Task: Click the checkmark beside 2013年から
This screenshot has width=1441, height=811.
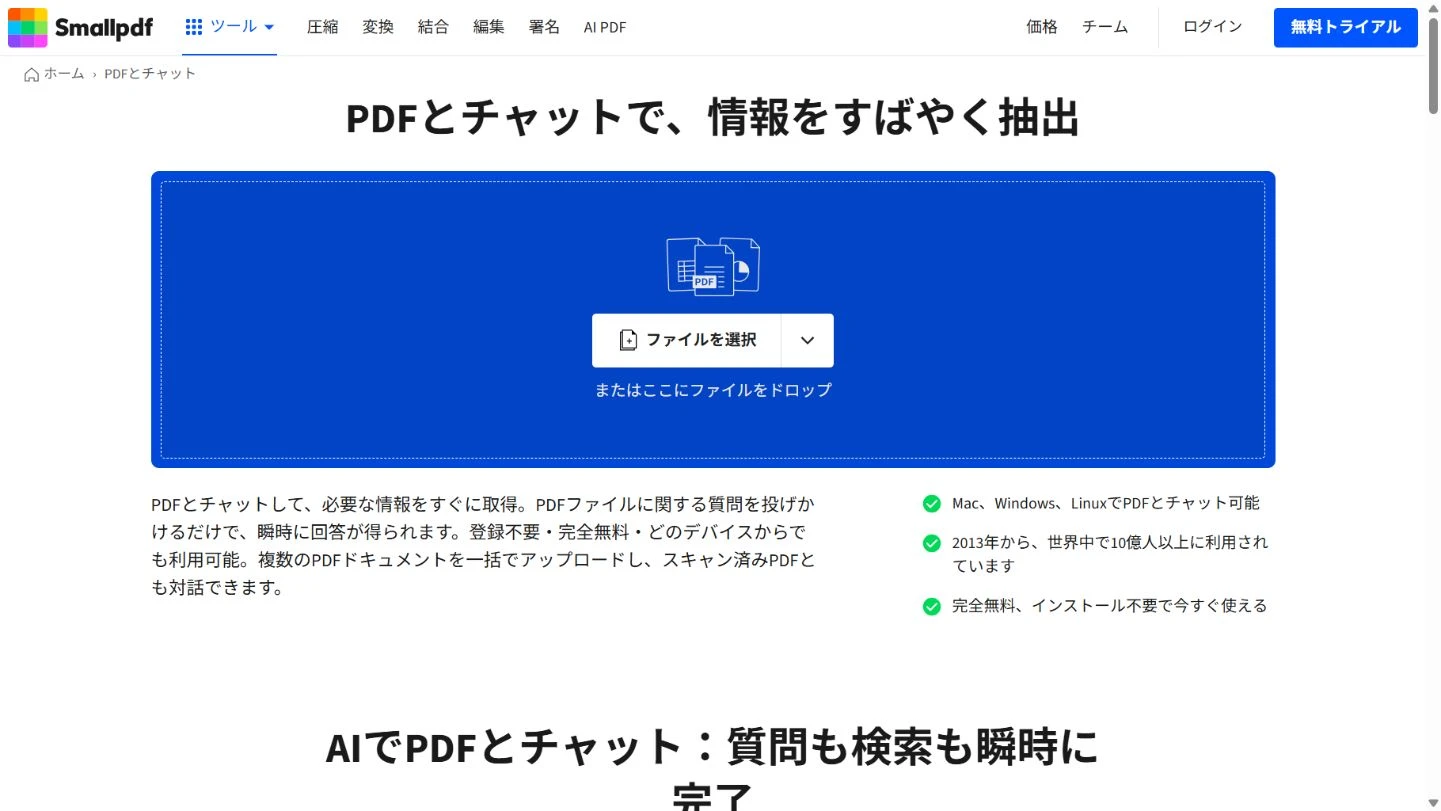Action: pos(932,543)
